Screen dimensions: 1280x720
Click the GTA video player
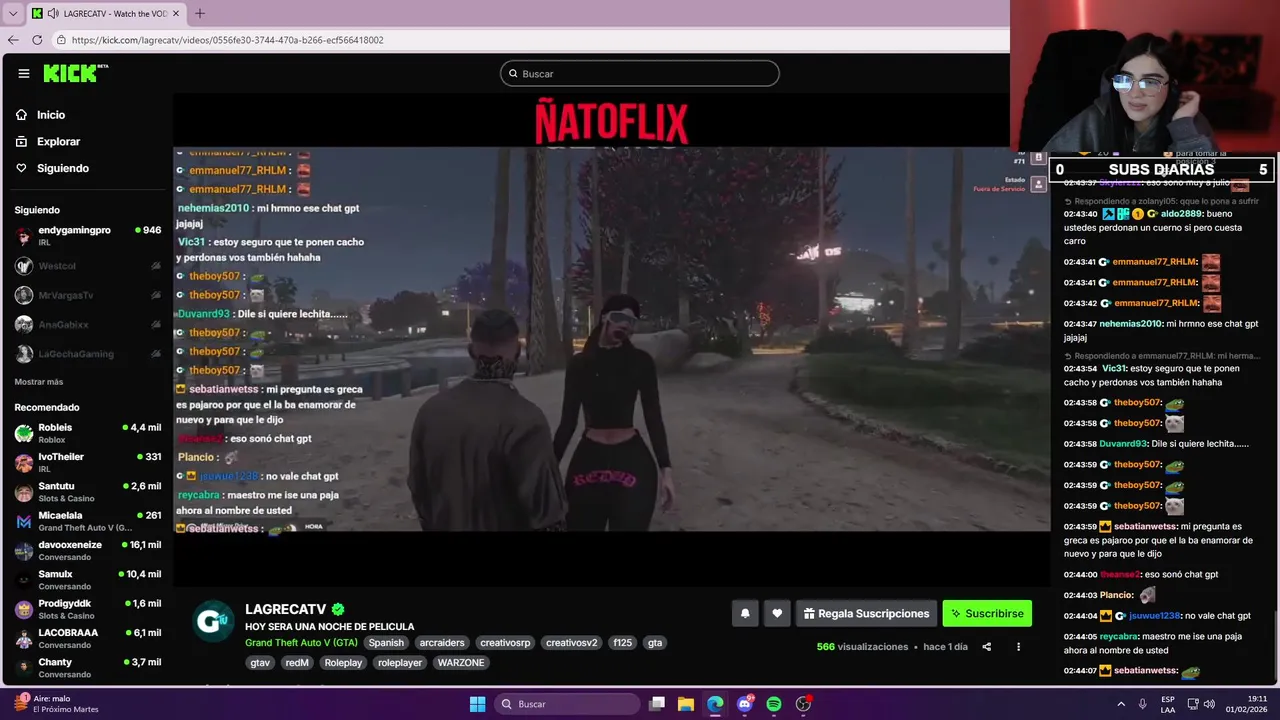click(611, 339)
